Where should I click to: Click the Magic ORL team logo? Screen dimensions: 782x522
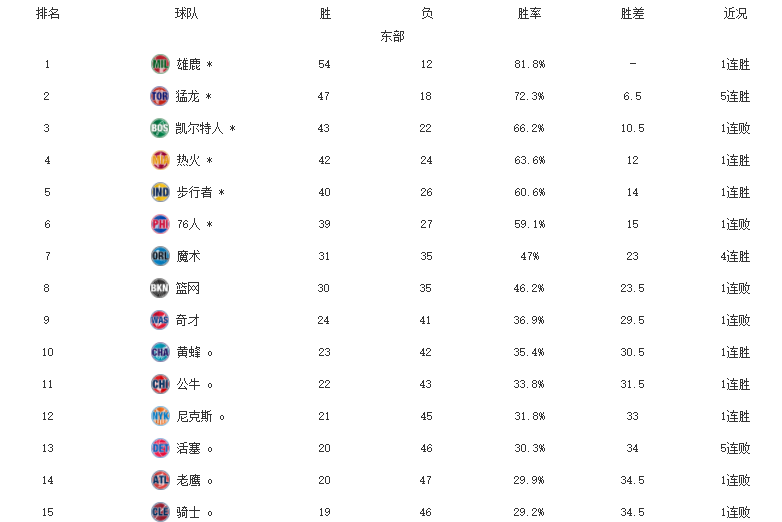click(x=160, y=256)
